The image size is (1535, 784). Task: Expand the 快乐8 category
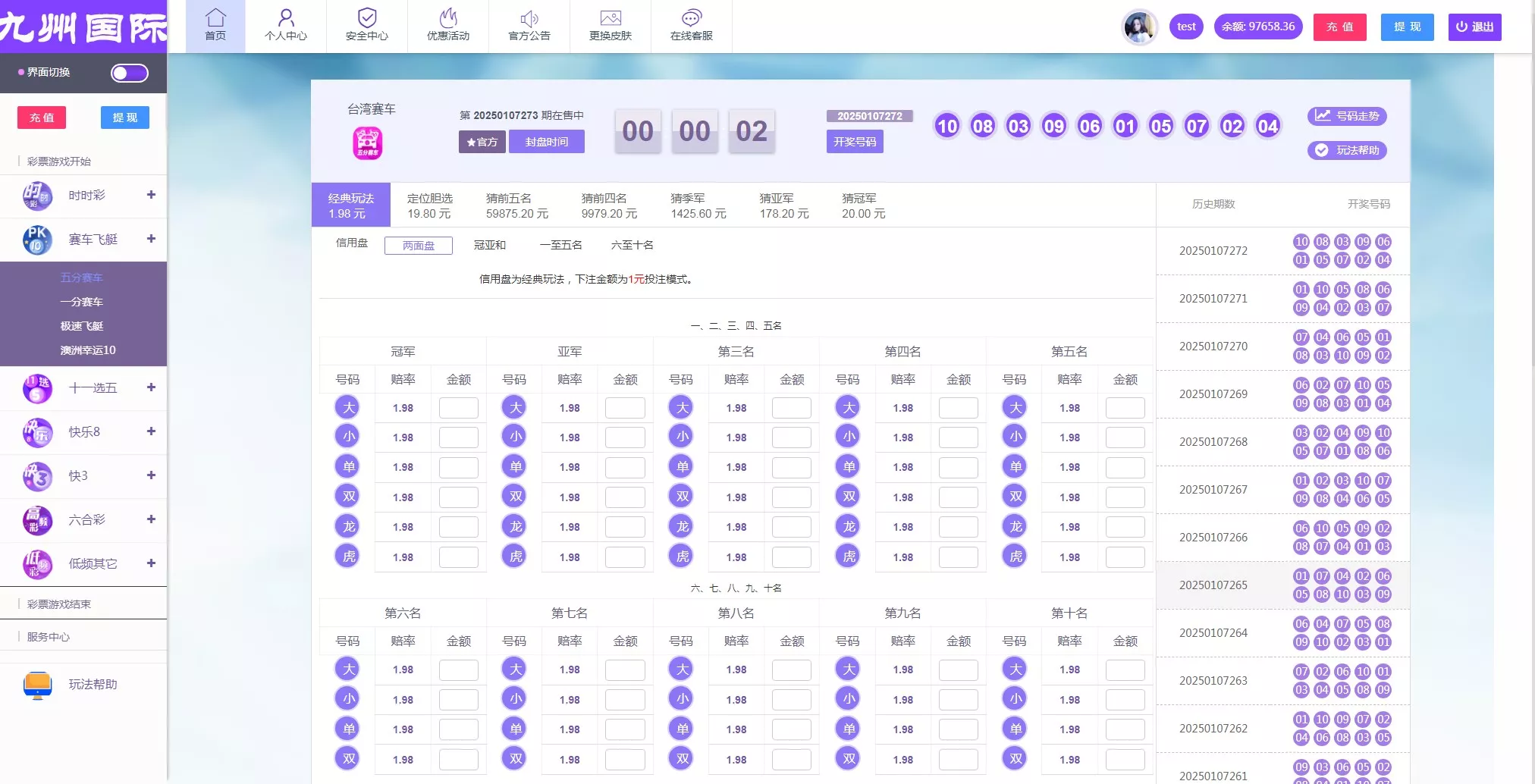(x=150, y=432)
